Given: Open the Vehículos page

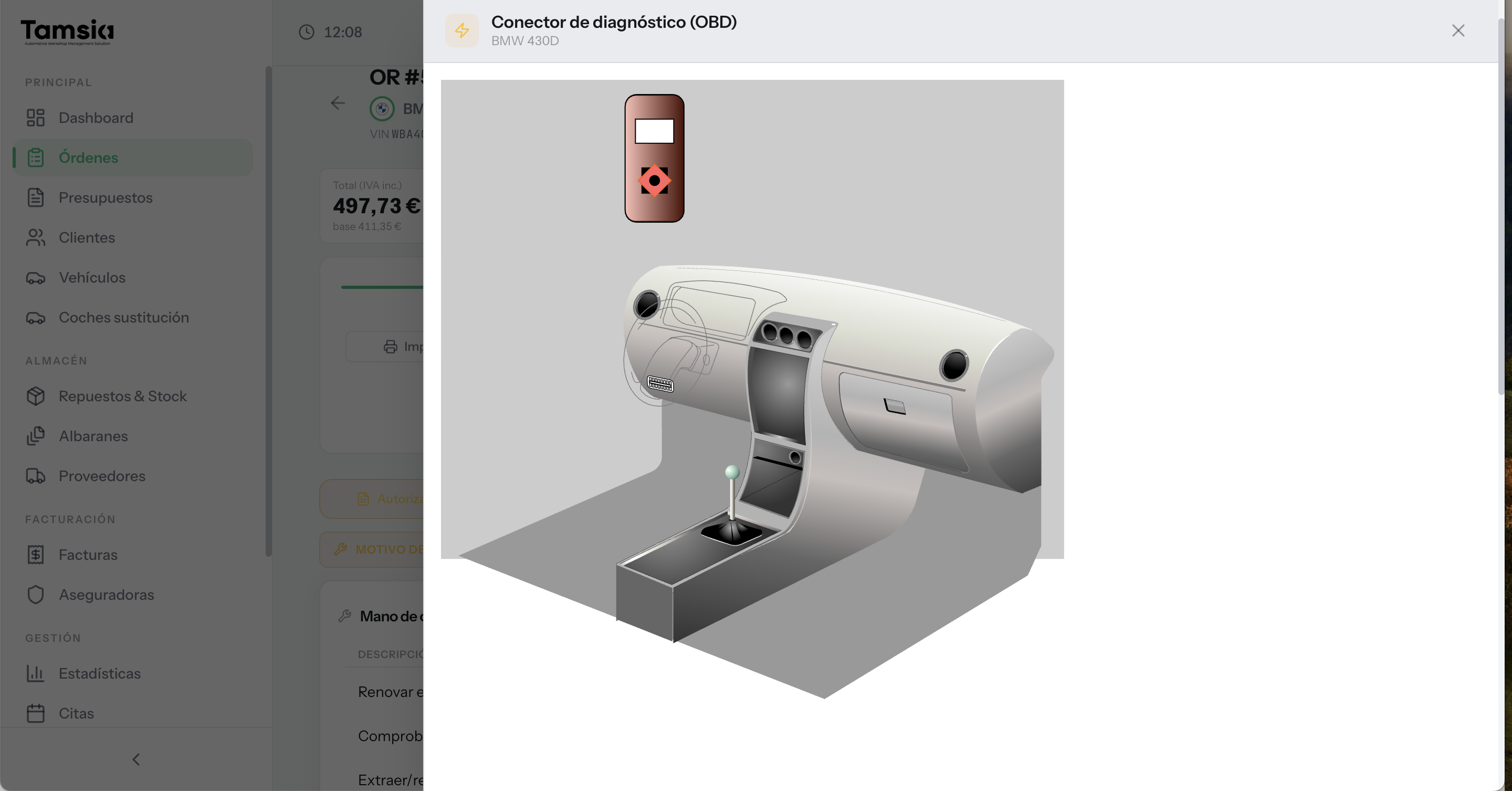Looking at the screenshot, I should click(x=133, y=278).
